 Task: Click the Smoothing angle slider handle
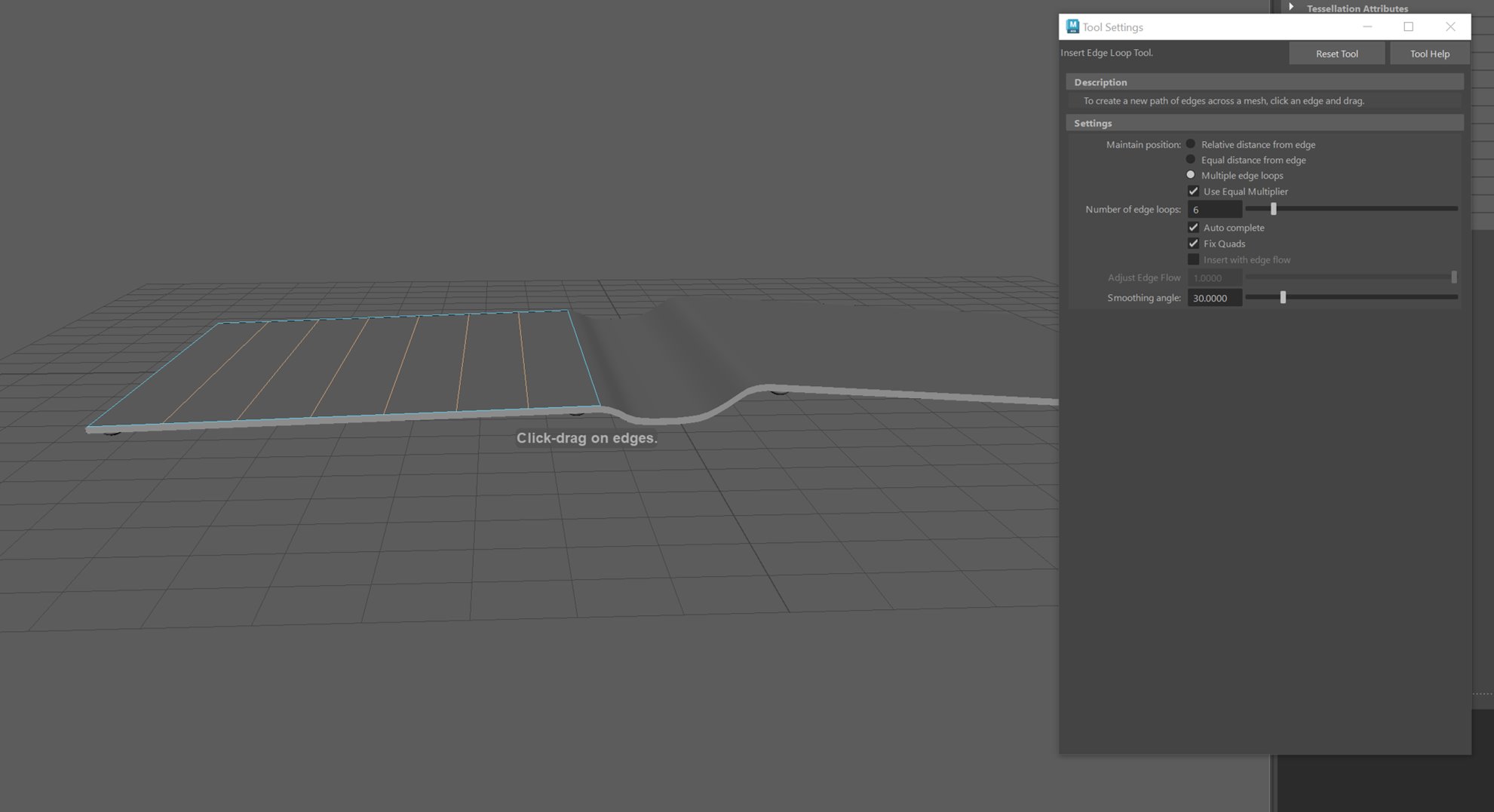coord(1283,298)
